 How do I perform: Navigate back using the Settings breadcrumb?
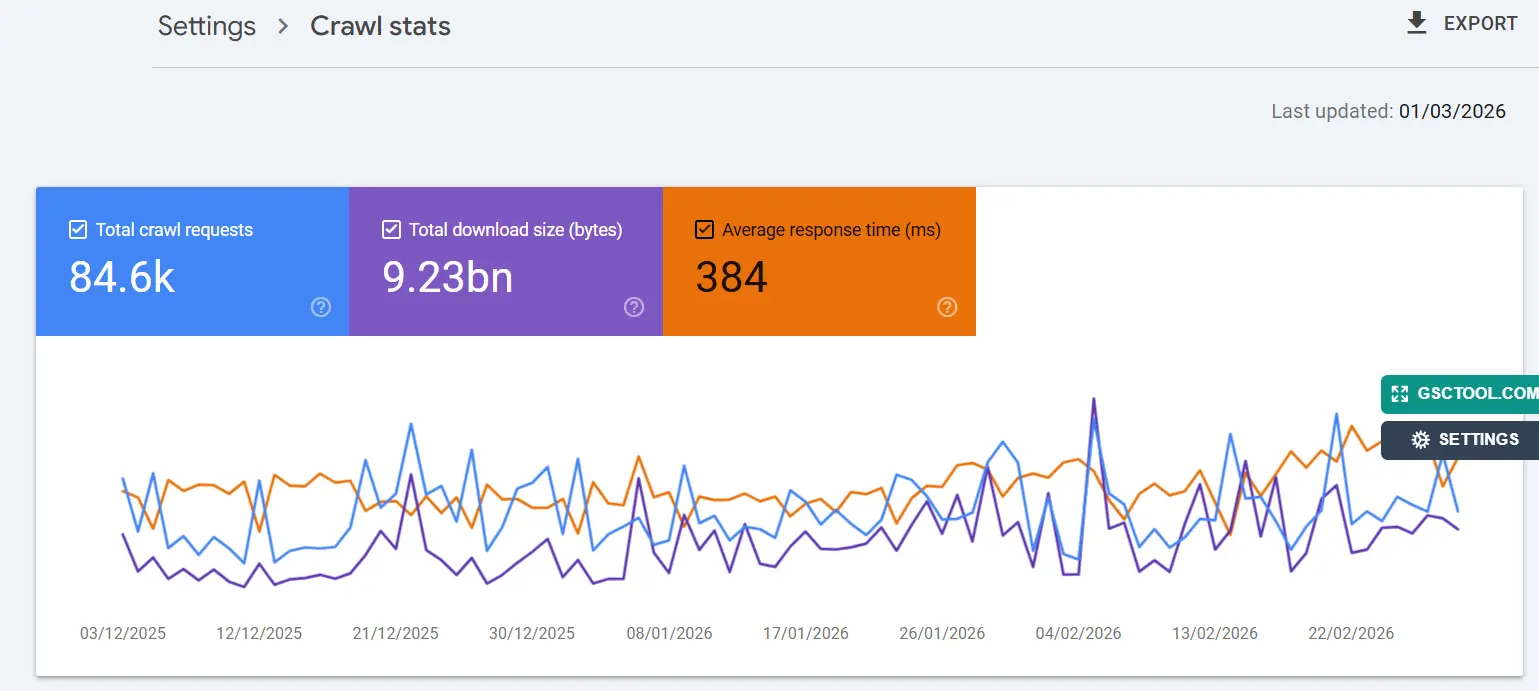(x=206, y=27)
